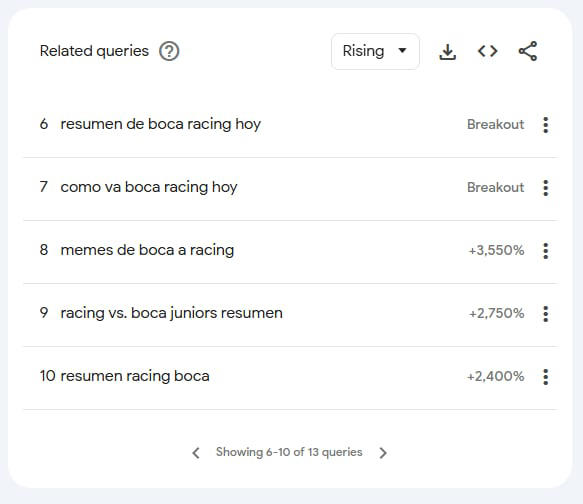Click Breakout label for query 6
Image resolution: width=583 pixels, height=504 pixels.
[496, 125]
